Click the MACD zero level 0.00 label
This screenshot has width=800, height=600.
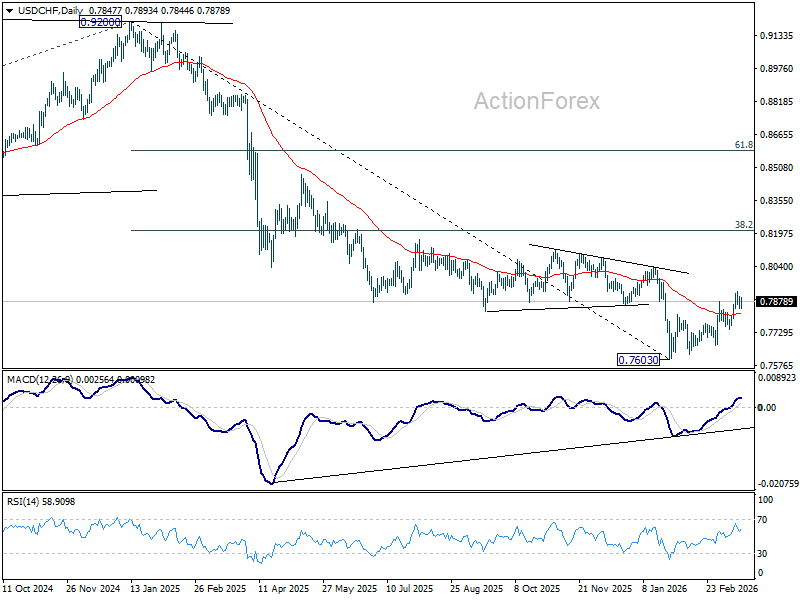click(767, 407)
